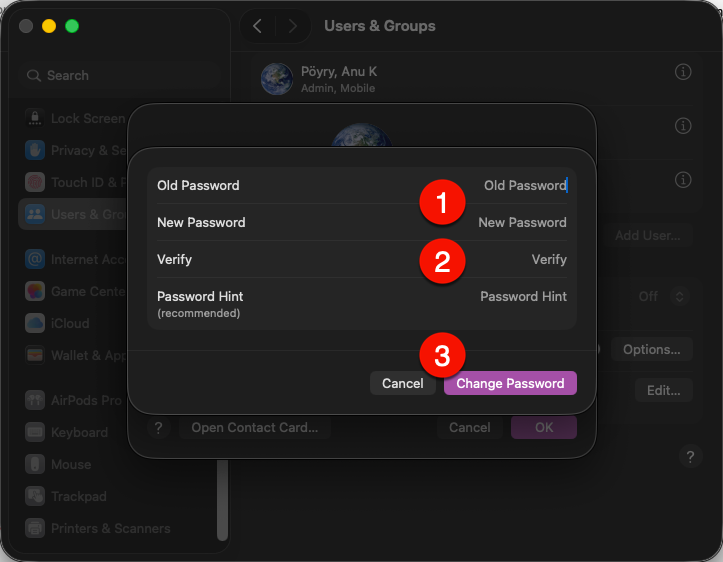Go back with the left chevron
This screenshot has width=723, height=562.
(258, 26)
